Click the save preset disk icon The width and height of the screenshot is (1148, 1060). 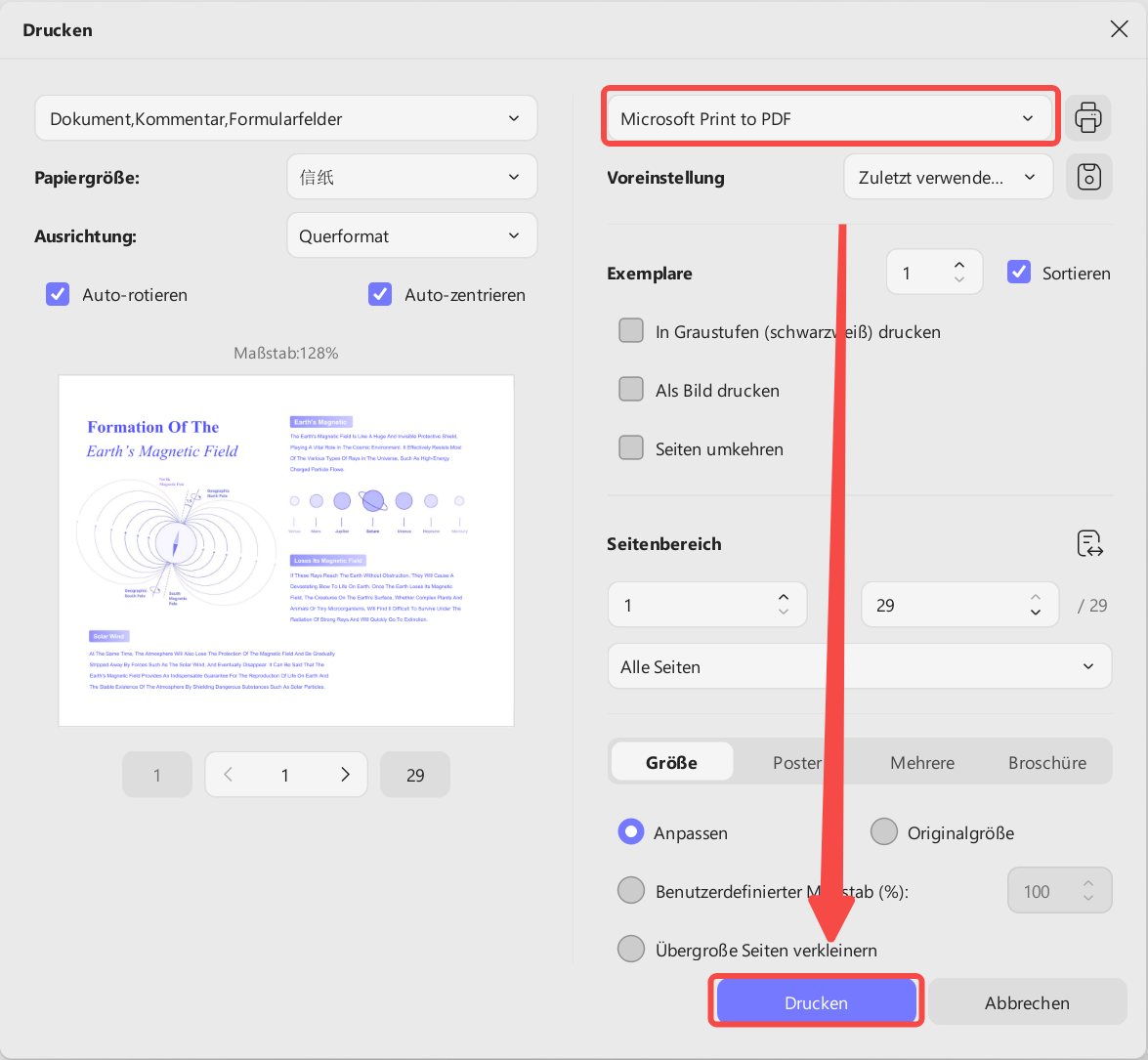click(1088, 177)
